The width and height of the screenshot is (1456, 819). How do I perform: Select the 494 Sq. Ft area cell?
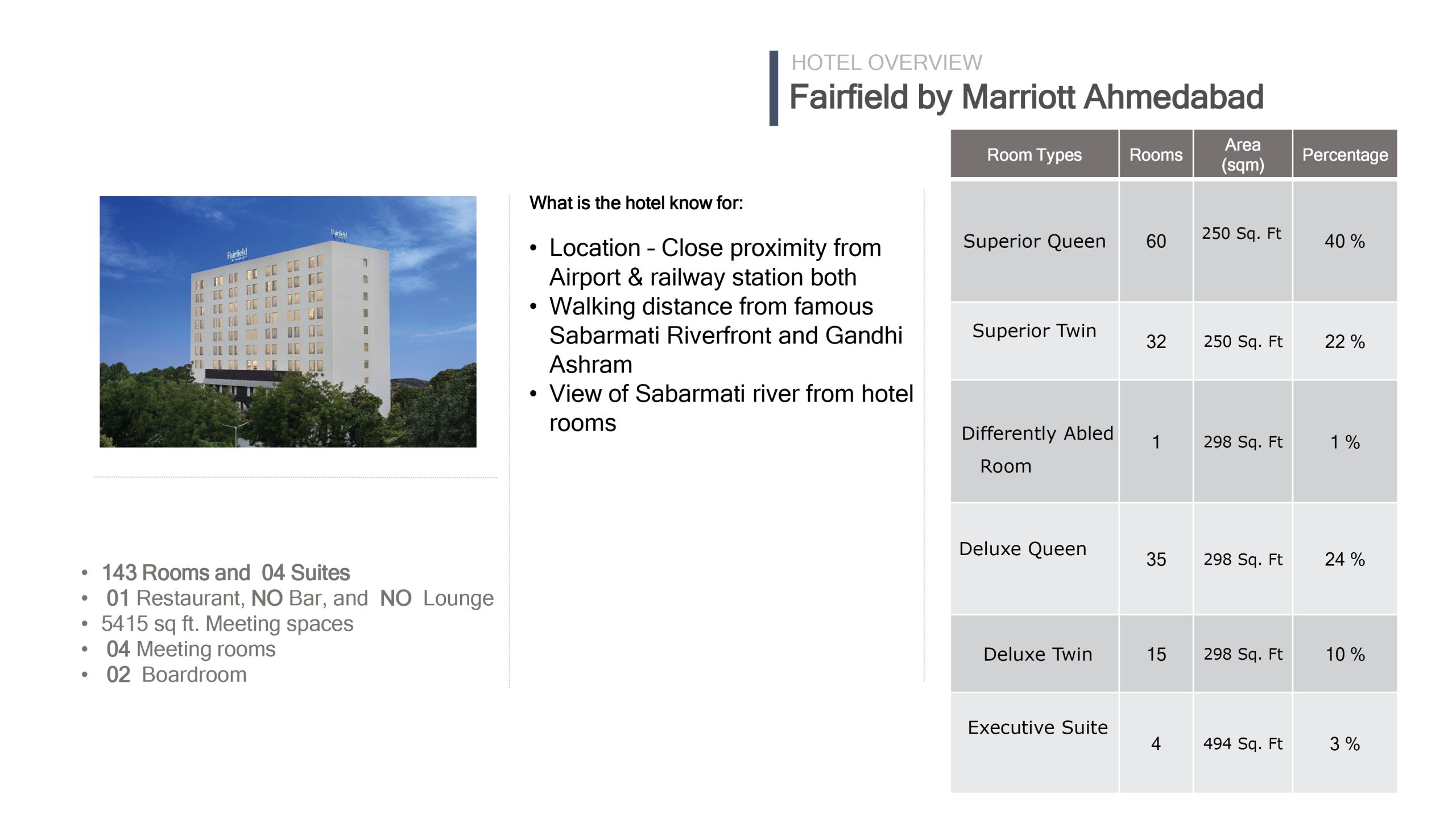pyautogui.click(x=1243, y=743)
